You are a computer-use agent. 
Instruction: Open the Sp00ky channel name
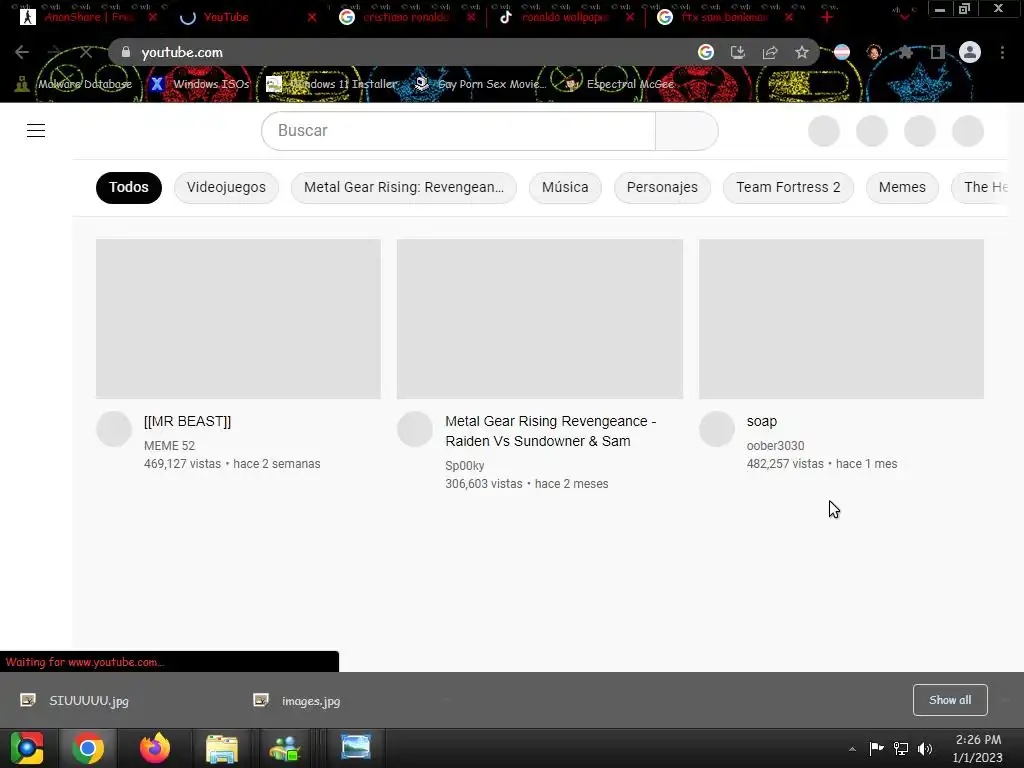[465, 466]
